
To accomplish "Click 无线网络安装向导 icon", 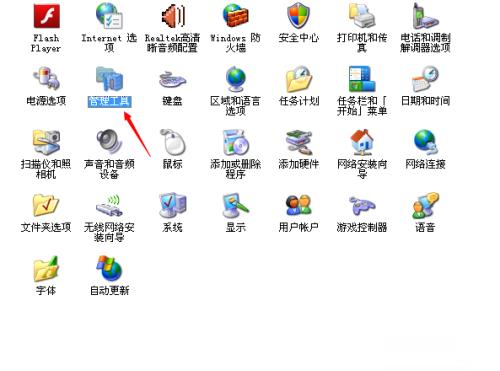I will 109,205.
